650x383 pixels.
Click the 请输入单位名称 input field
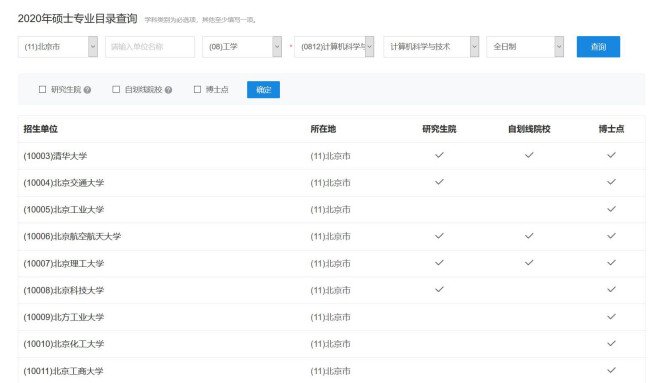(x=150, y=47)
